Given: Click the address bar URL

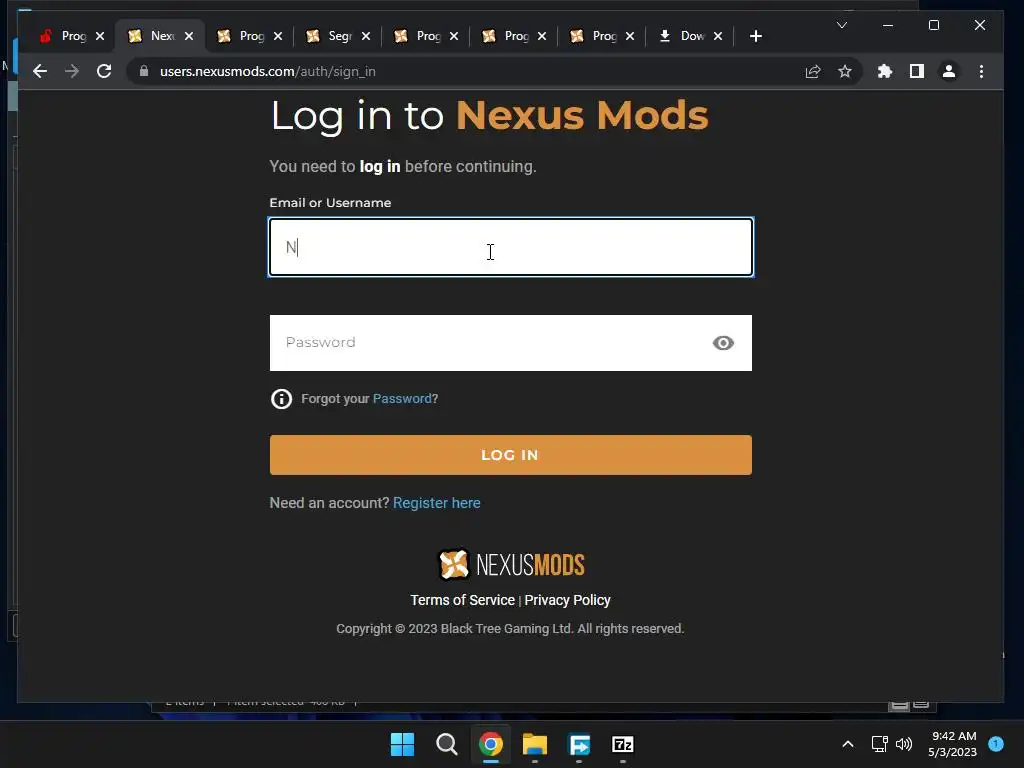Looking at the screenshot, I should (x=268, y=71).
